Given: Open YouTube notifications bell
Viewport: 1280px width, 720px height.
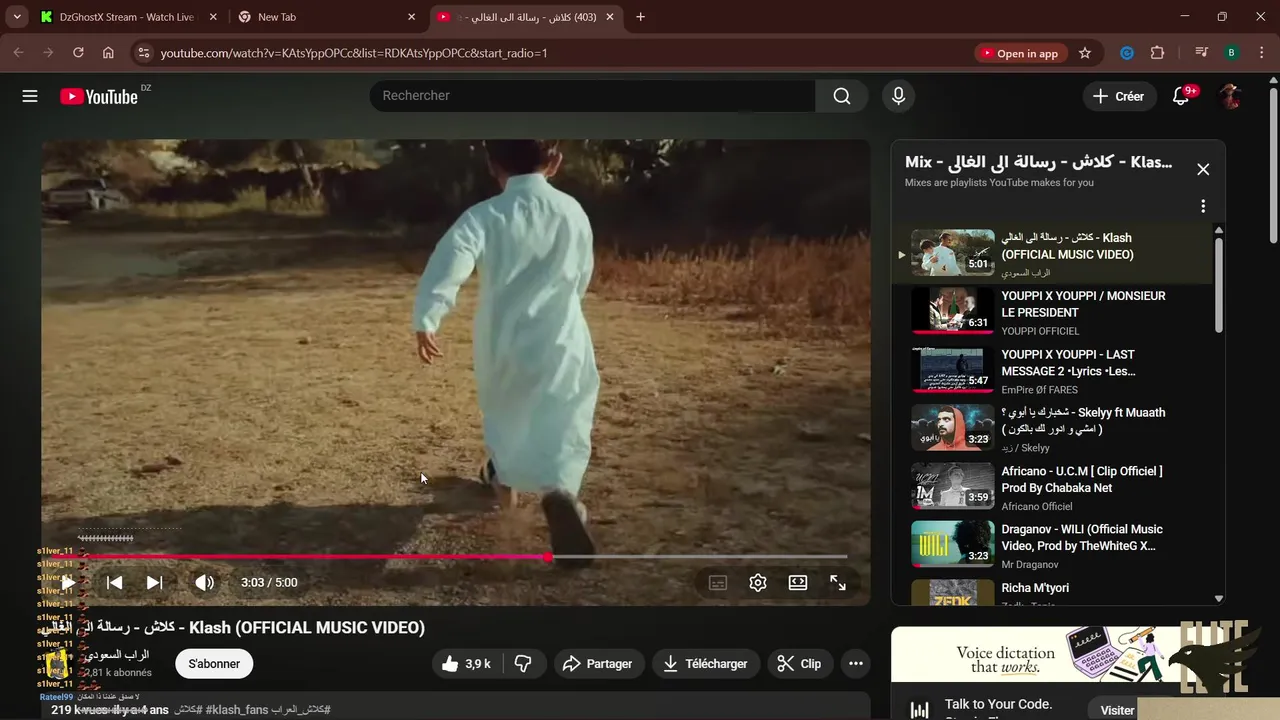Looking at the screenshot, I should click(1181, 96).
